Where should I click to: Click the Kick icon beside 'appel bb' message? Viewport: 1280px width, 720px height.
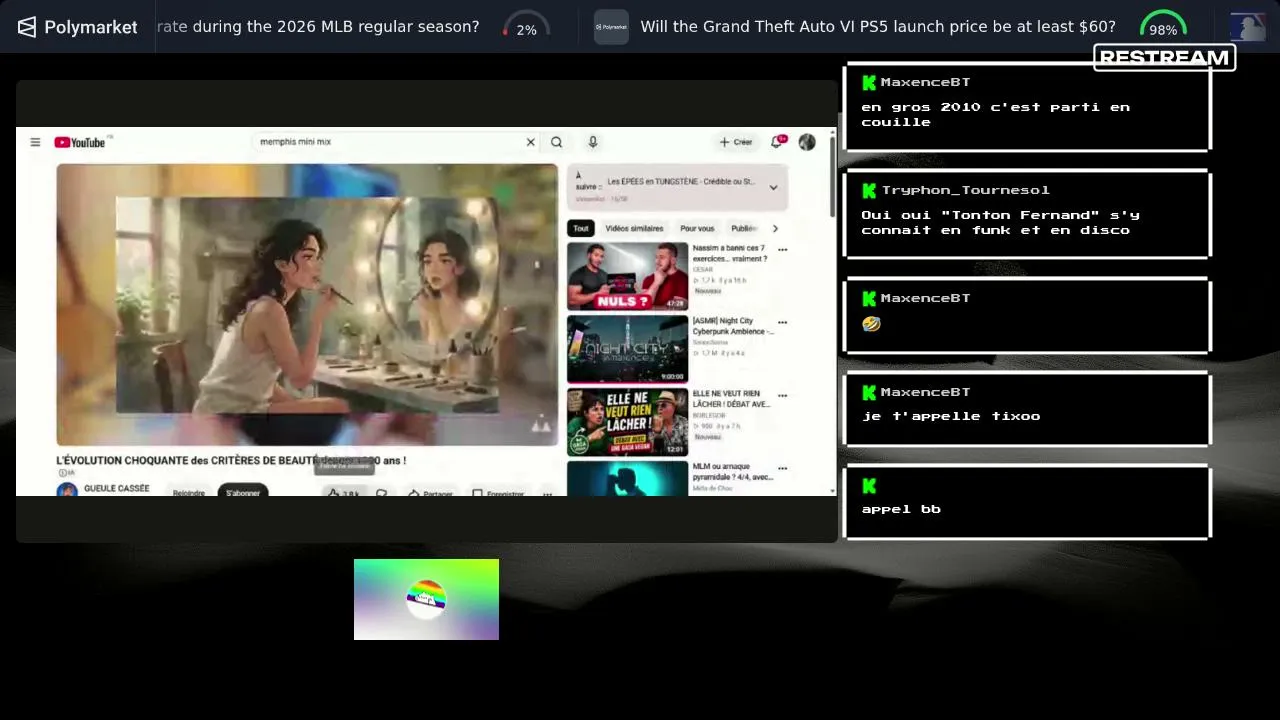(x=869, y=486)
